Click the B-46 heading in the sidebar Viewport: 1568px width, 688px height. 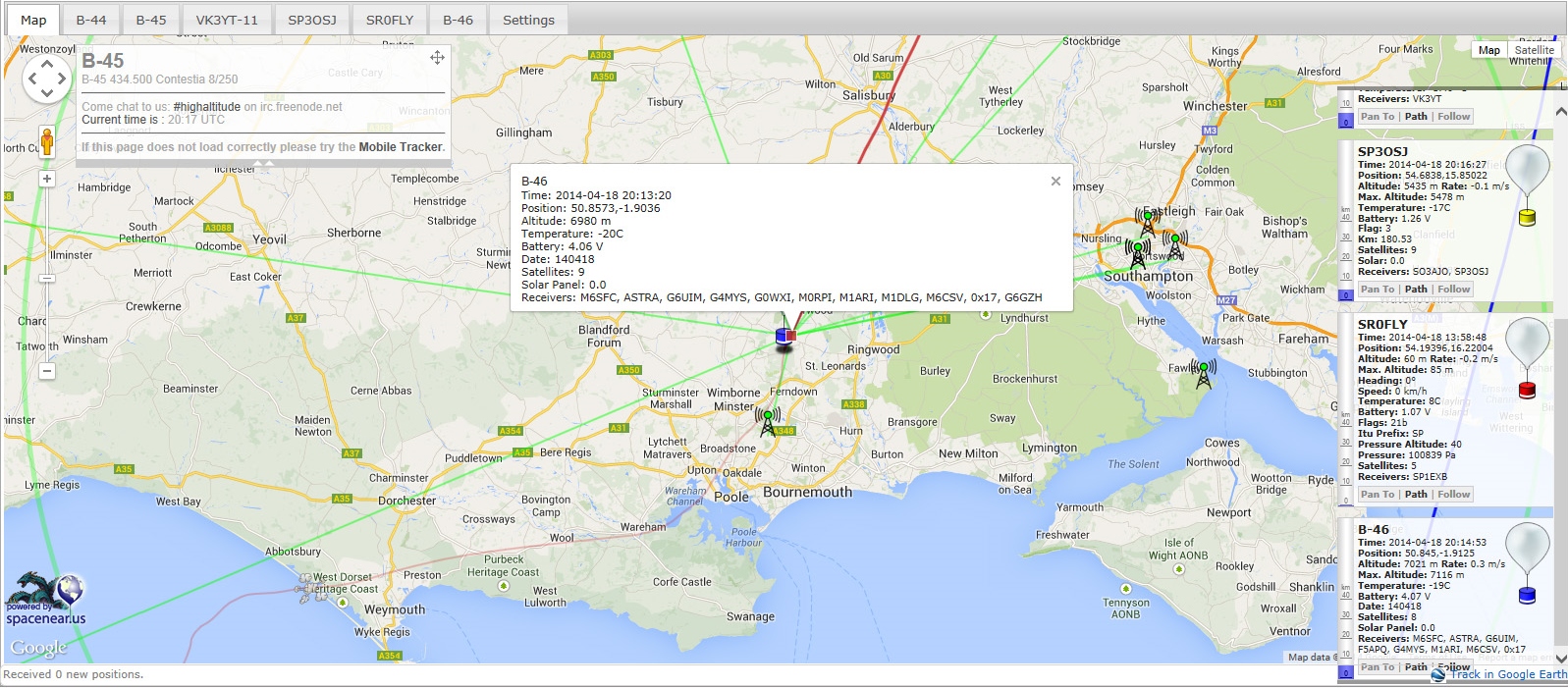(x=1374, y=530)
